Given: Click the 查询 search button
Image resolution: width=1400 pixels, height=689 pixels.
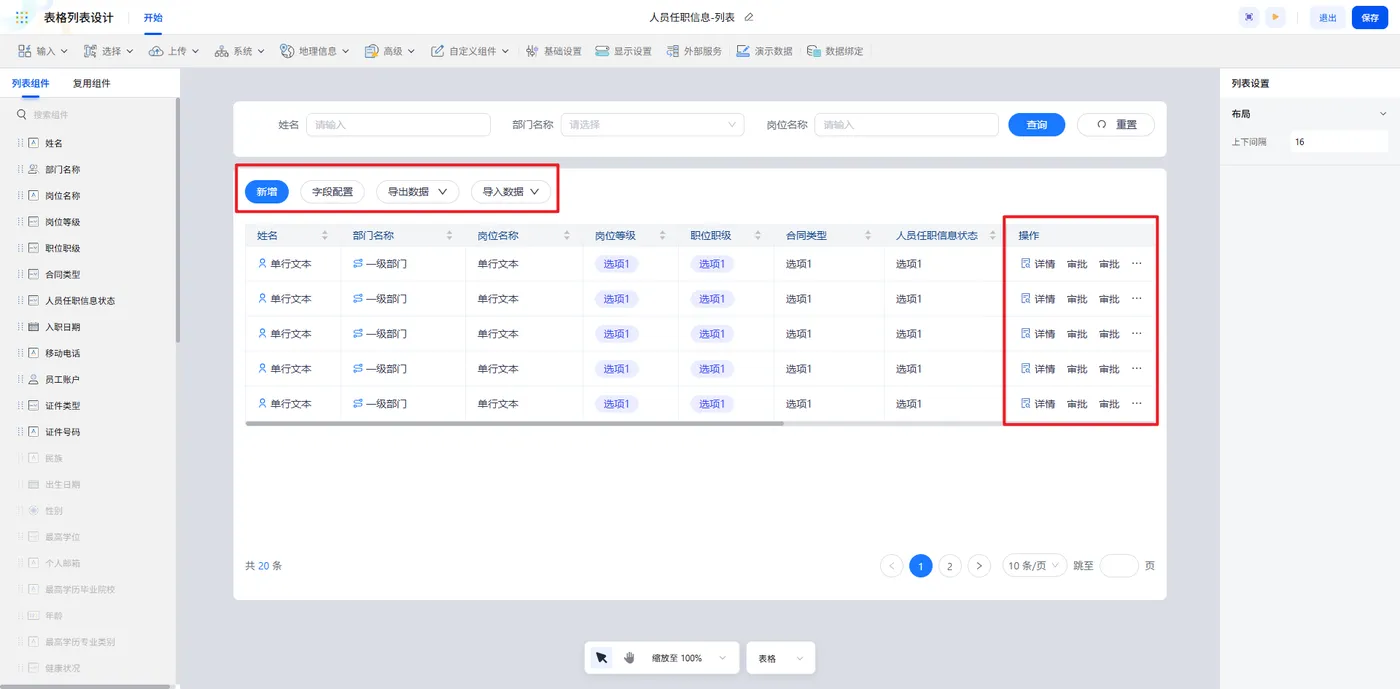Looking at the screenshot, I should click(x=1037, y=125).
